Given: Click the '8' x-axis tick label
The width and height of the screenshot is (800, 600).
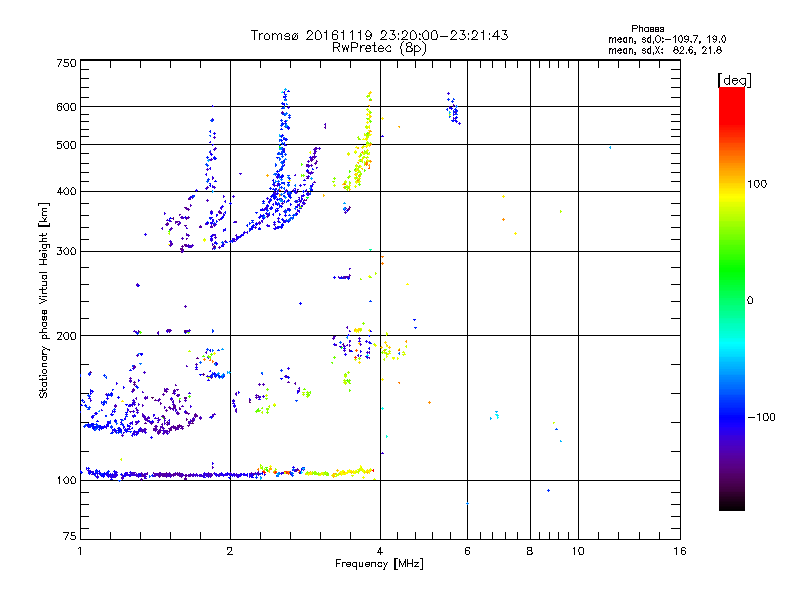Looking at the screenshot, I should (x=530, y=551).
